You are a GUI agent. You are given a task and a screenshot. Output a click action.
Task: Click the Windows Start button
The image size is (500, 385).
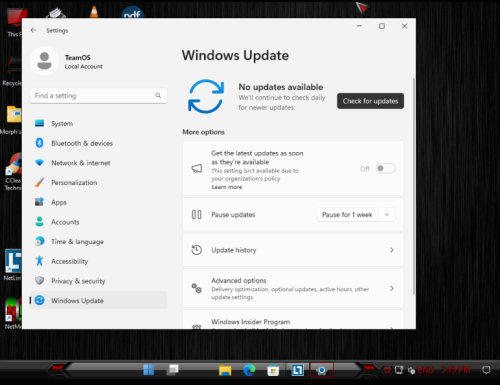pyautogui.click(x=149, y=370)
